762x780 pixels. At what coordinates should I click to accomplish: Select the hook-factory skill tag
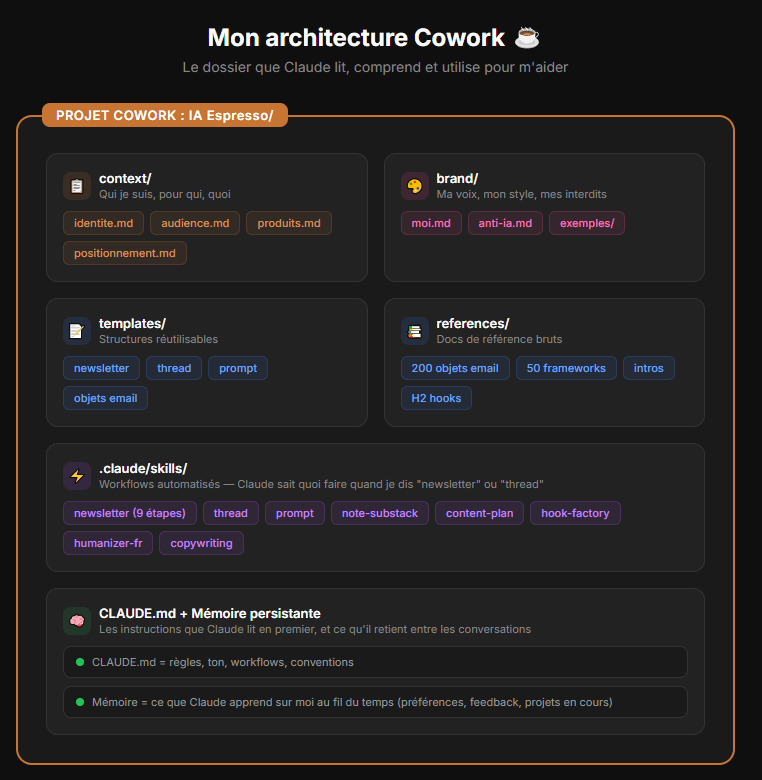(575, 513)
